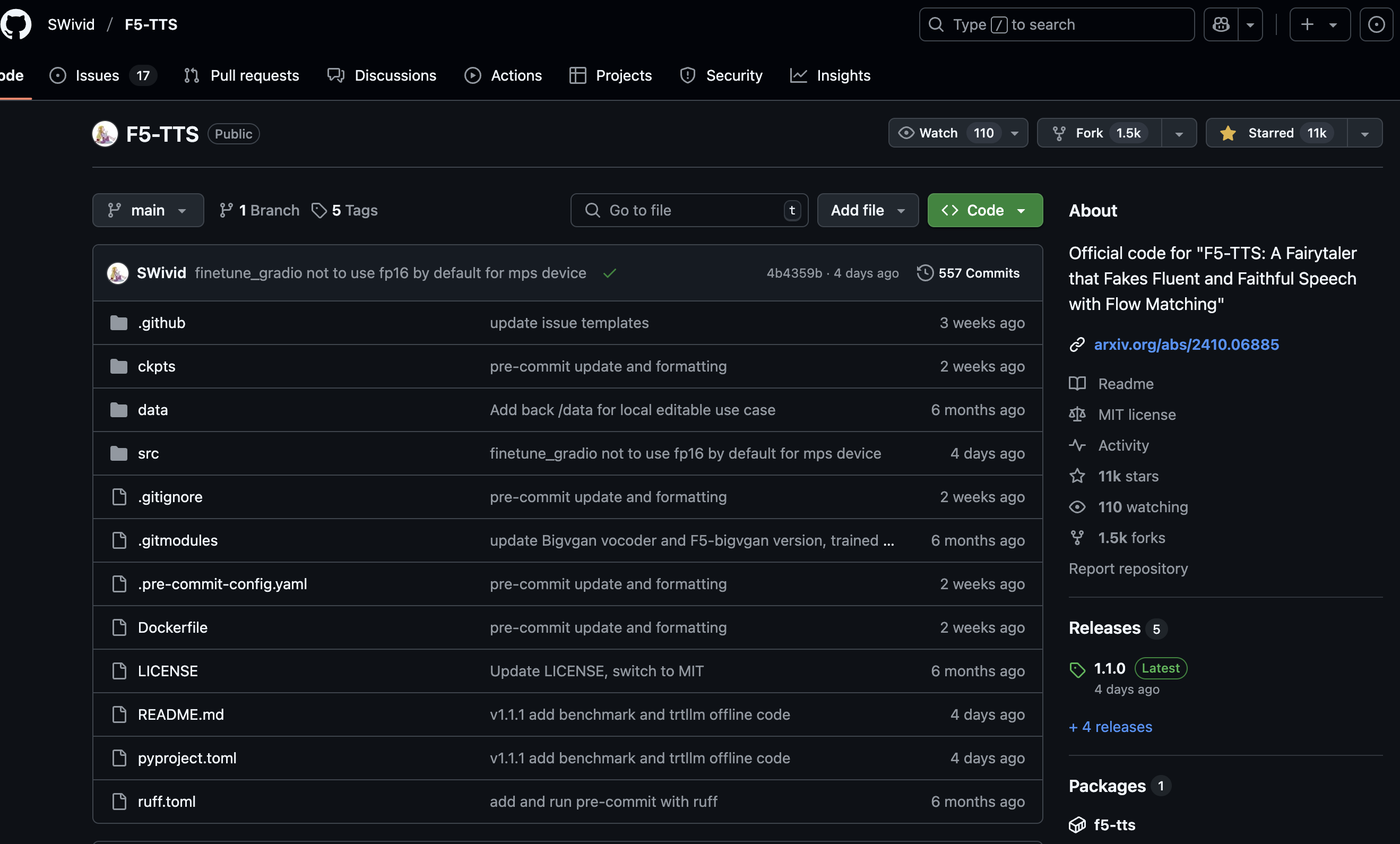Image resolution: width=1400 pixels, height=844 pixels.
Task: Click the SWivid avatar beside F5-TTS title
Action: click(105, 134)
